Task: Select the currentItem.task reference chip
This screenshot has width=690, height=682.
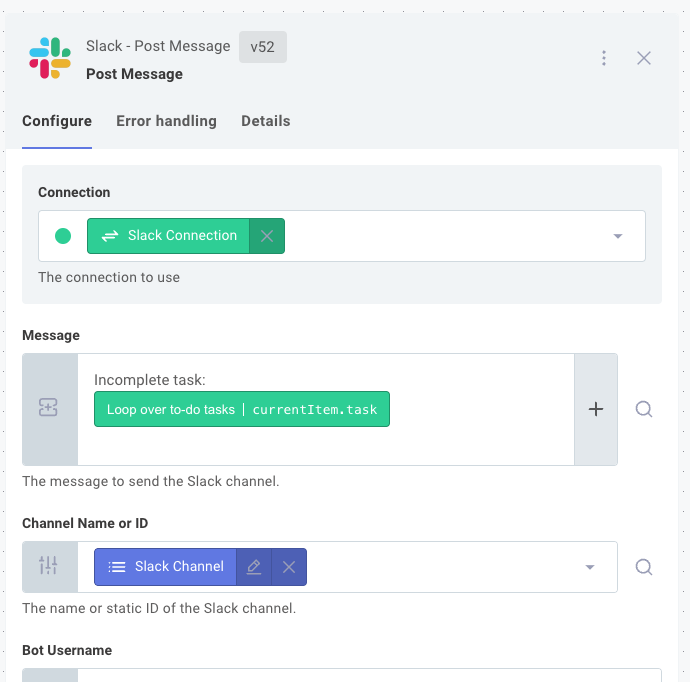Action: pos(242,409)
